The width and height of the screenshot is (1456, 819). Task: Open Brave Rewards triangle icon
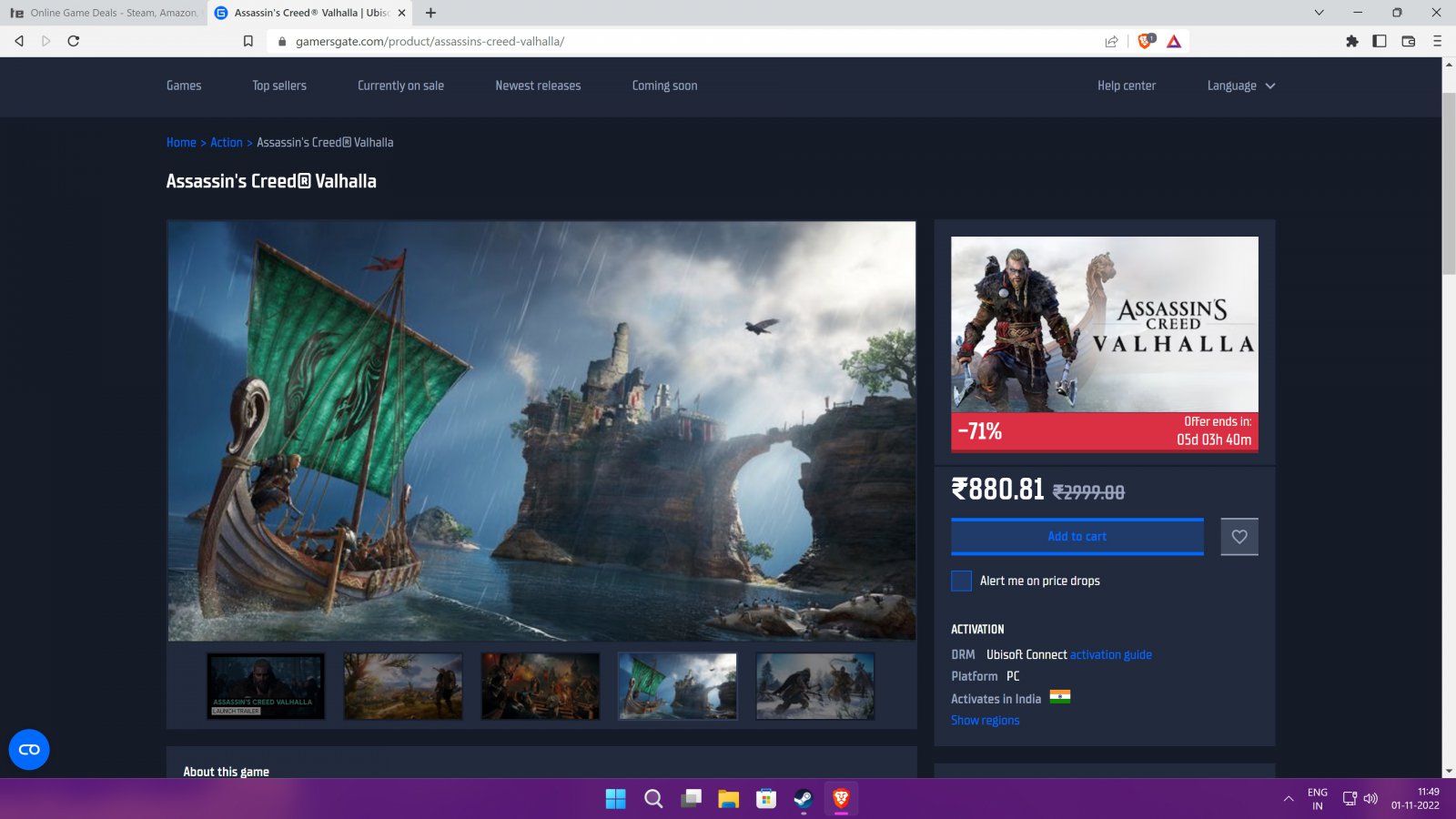[1174, 41]
